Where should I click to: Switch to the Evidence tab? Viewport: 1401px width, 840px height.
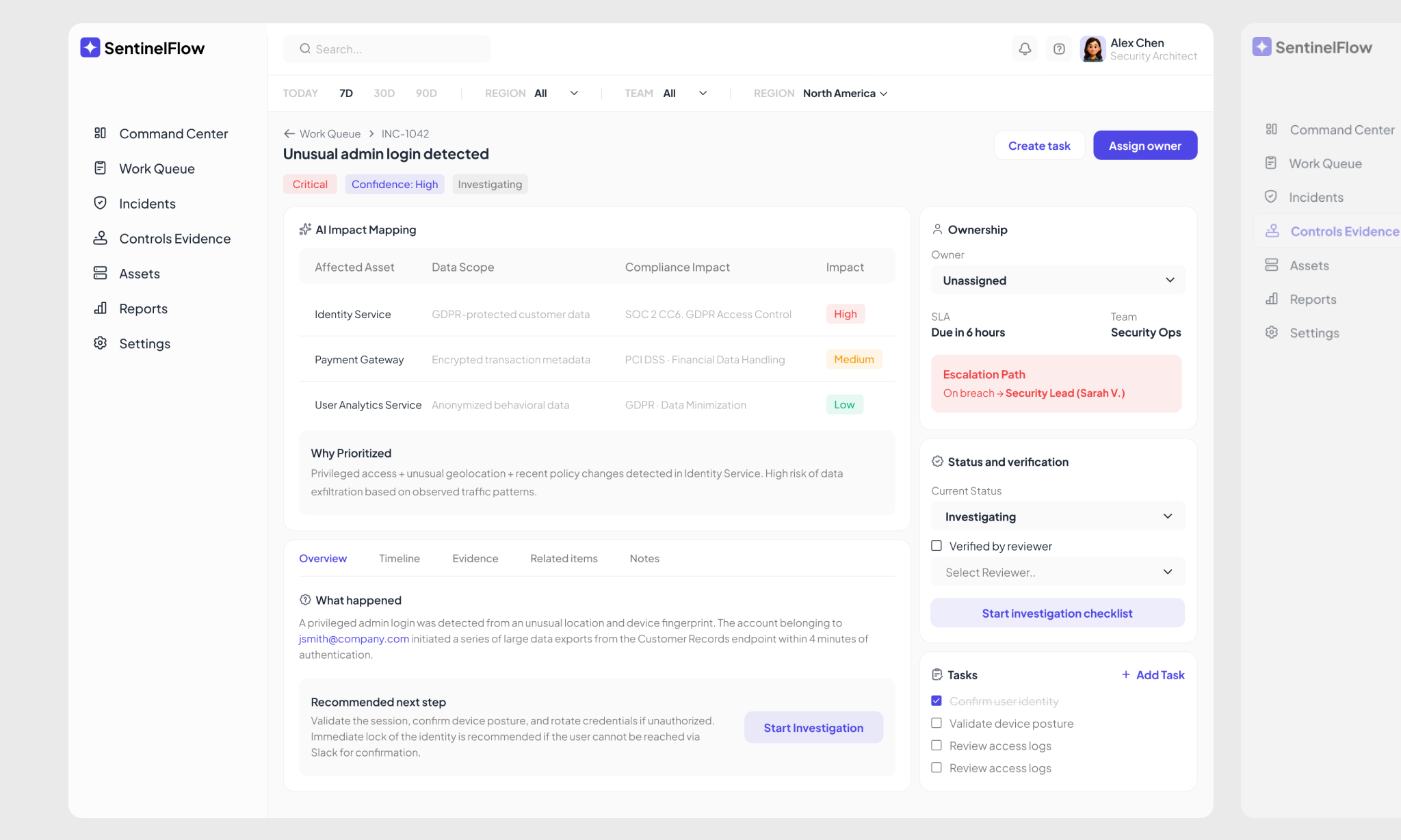475,558
